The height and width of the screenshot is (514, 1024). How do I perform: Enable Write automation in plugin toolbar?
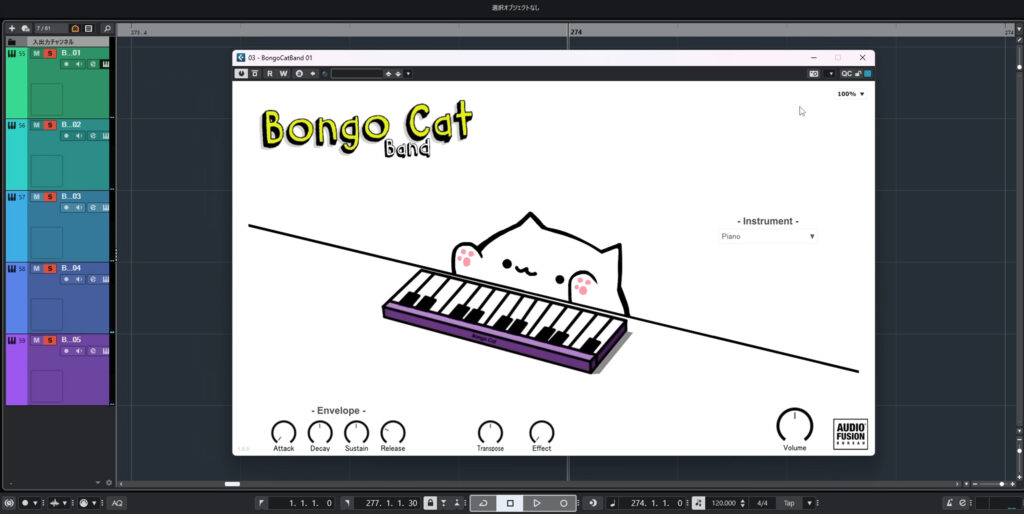[283, 73]
